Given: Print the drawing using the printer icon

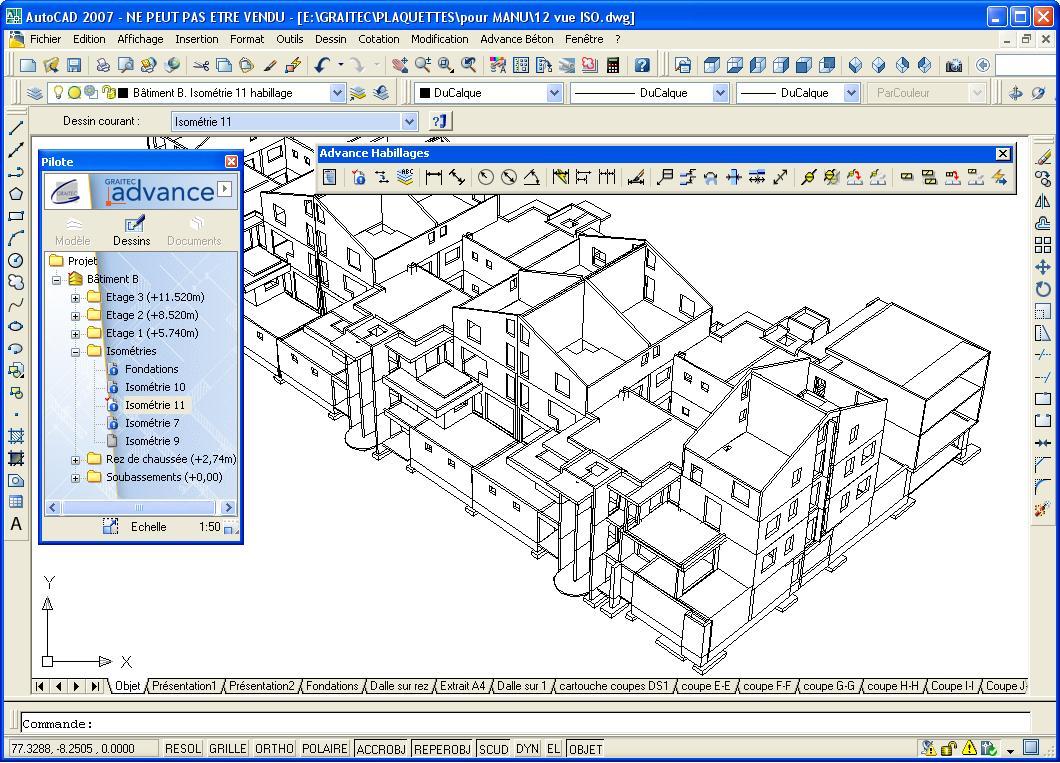Looking at the screenshot, I should [x=103, y=66].
